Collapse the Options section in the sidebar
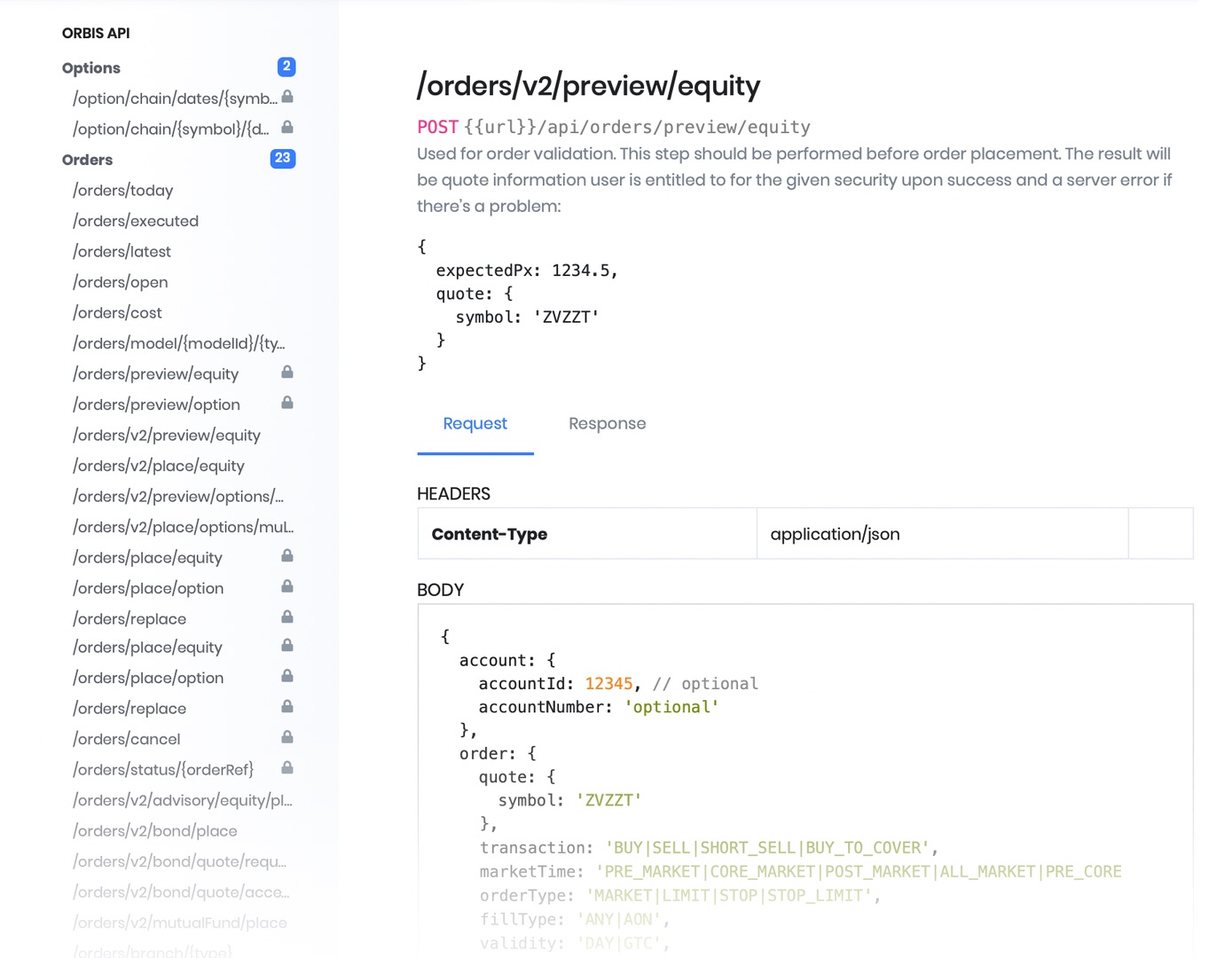The height and width of the screenshot is (958, 1232). [91, 67]
